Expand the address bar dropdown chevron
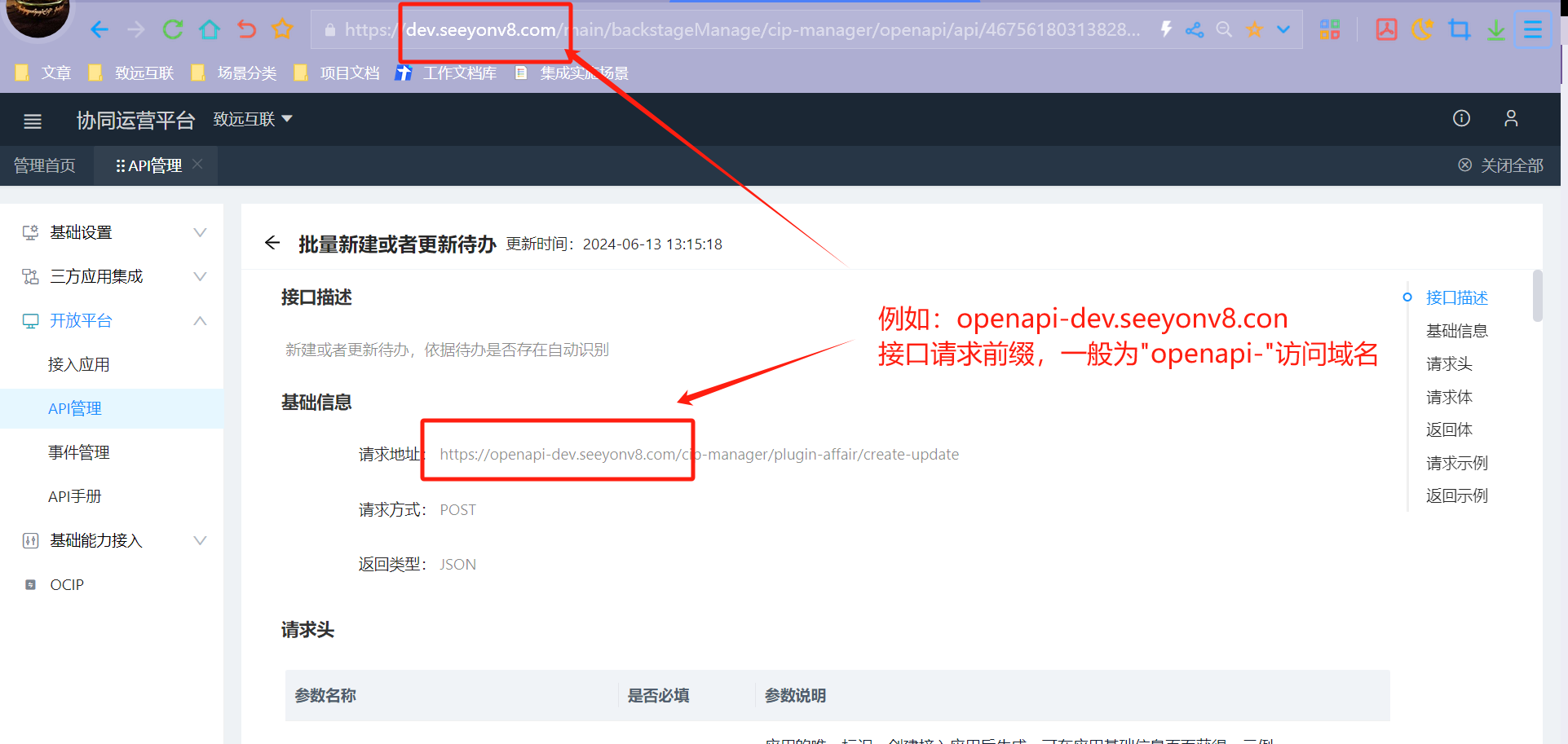The width and height of the screenshot is (1568, 744). 1283,30
